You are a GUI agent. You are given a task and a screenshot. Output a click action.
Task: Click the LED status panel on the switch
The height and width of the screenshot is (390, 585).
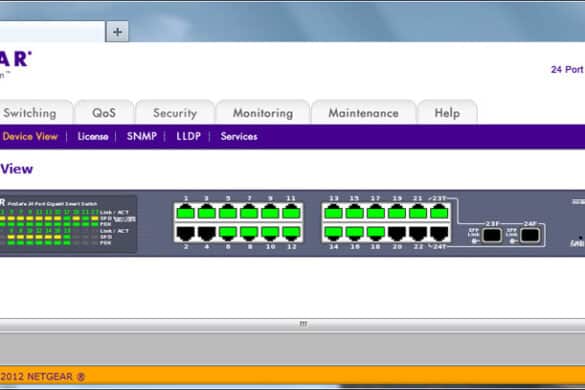pyautogui.click(x=68, y=224)
